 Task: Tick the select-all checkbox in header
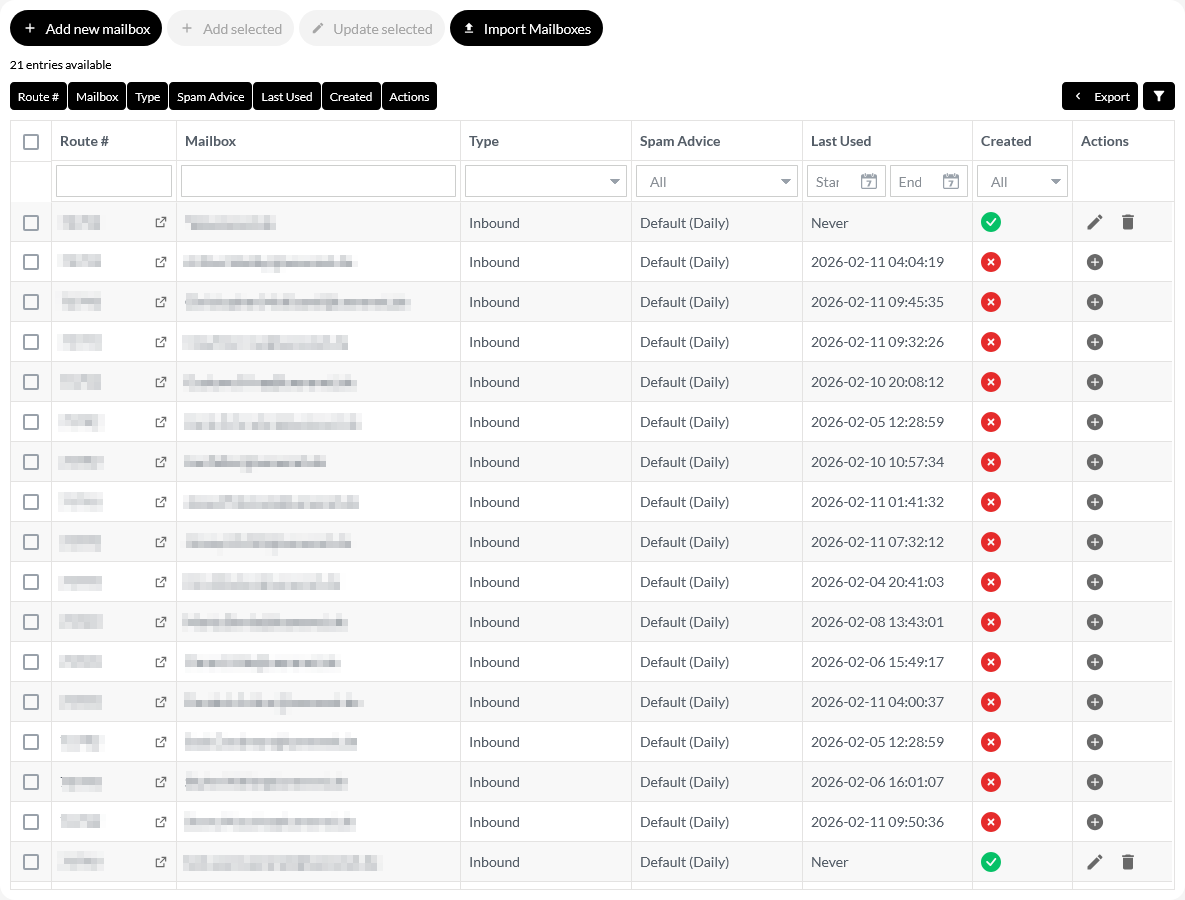[31, 142]
